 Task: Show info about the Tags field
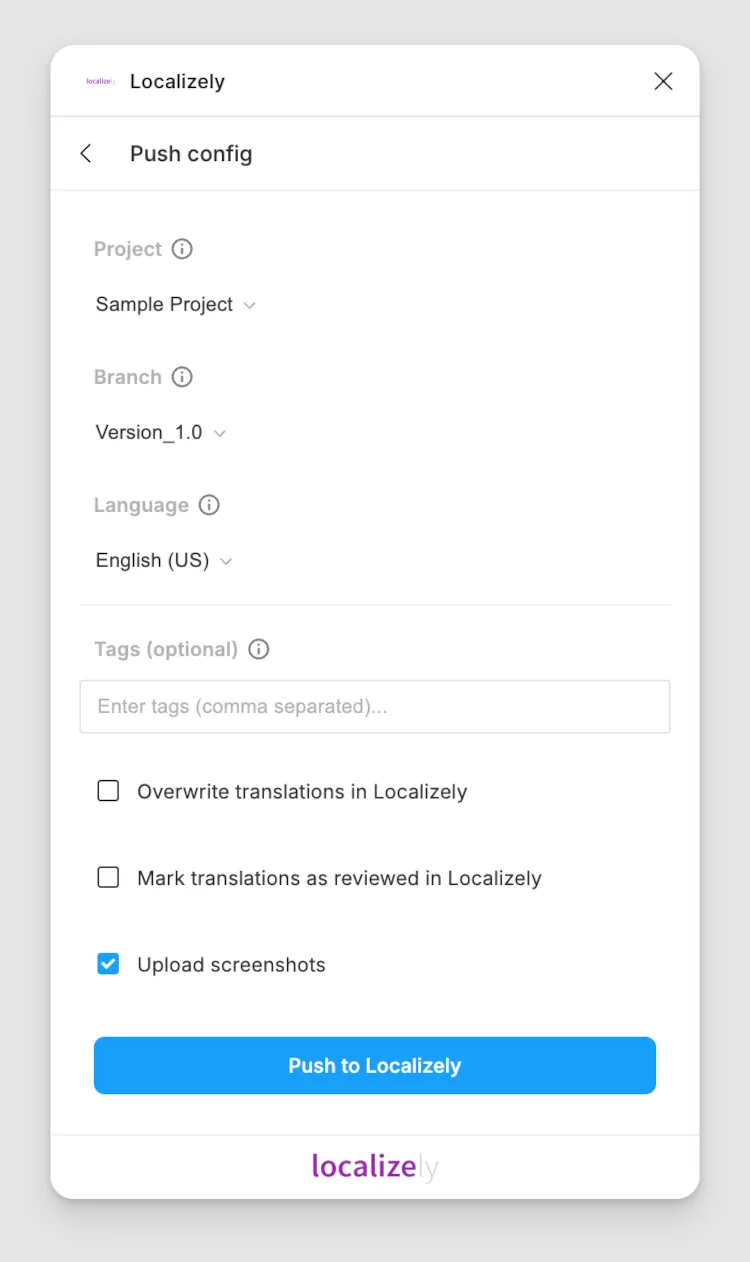[x=259, y=649]
